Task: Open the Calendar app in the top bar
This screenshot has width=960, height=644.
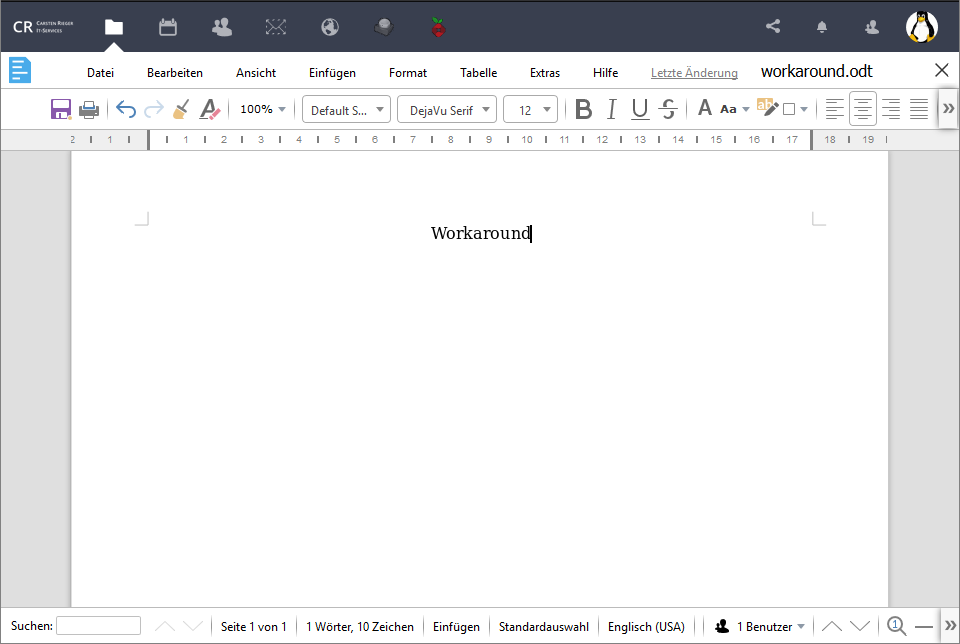Action: click(167, 28)
